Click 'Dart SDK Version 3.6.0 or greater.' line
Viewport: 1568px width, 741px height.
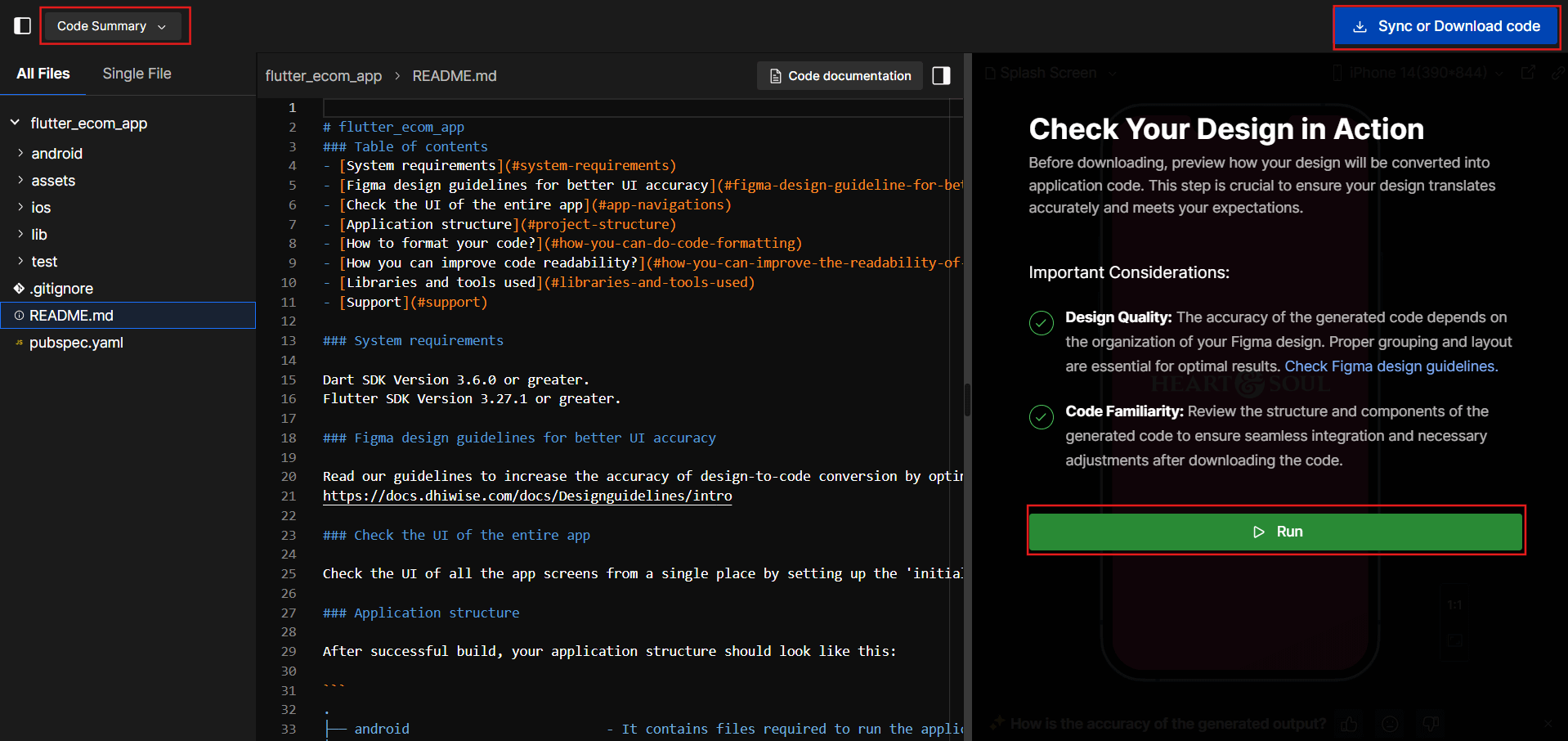tap(456, 379)
